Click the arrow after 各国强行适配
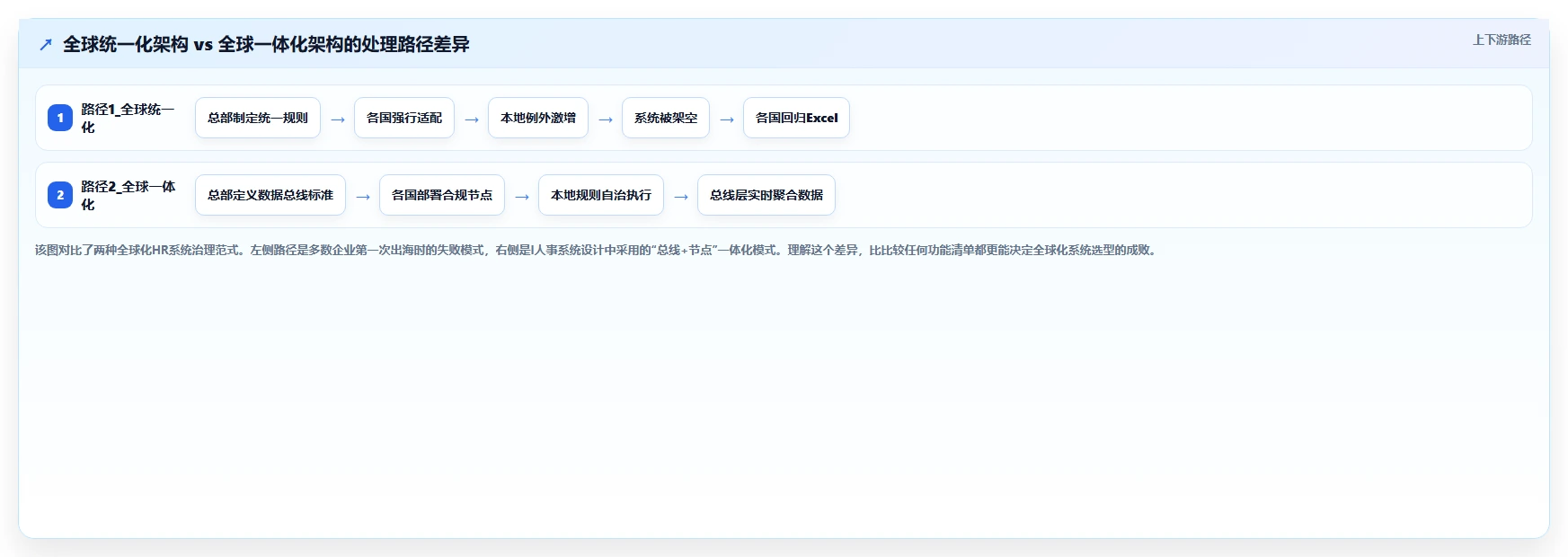Screen dimensions: 1568x557 point(472,119)
